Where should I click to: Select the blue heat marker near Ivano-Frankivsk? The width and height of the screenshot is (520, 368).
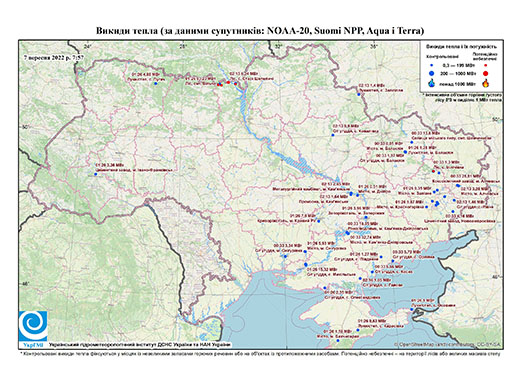click(96, 174)
